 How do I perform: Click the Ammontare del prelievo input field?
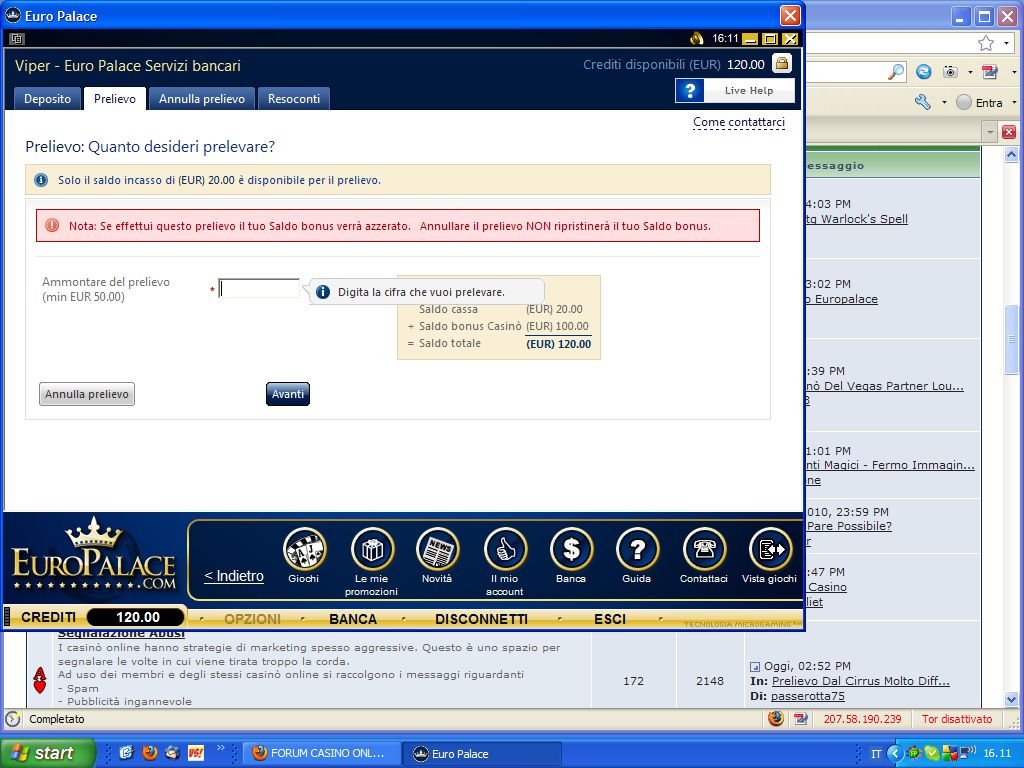pos(259,289)
